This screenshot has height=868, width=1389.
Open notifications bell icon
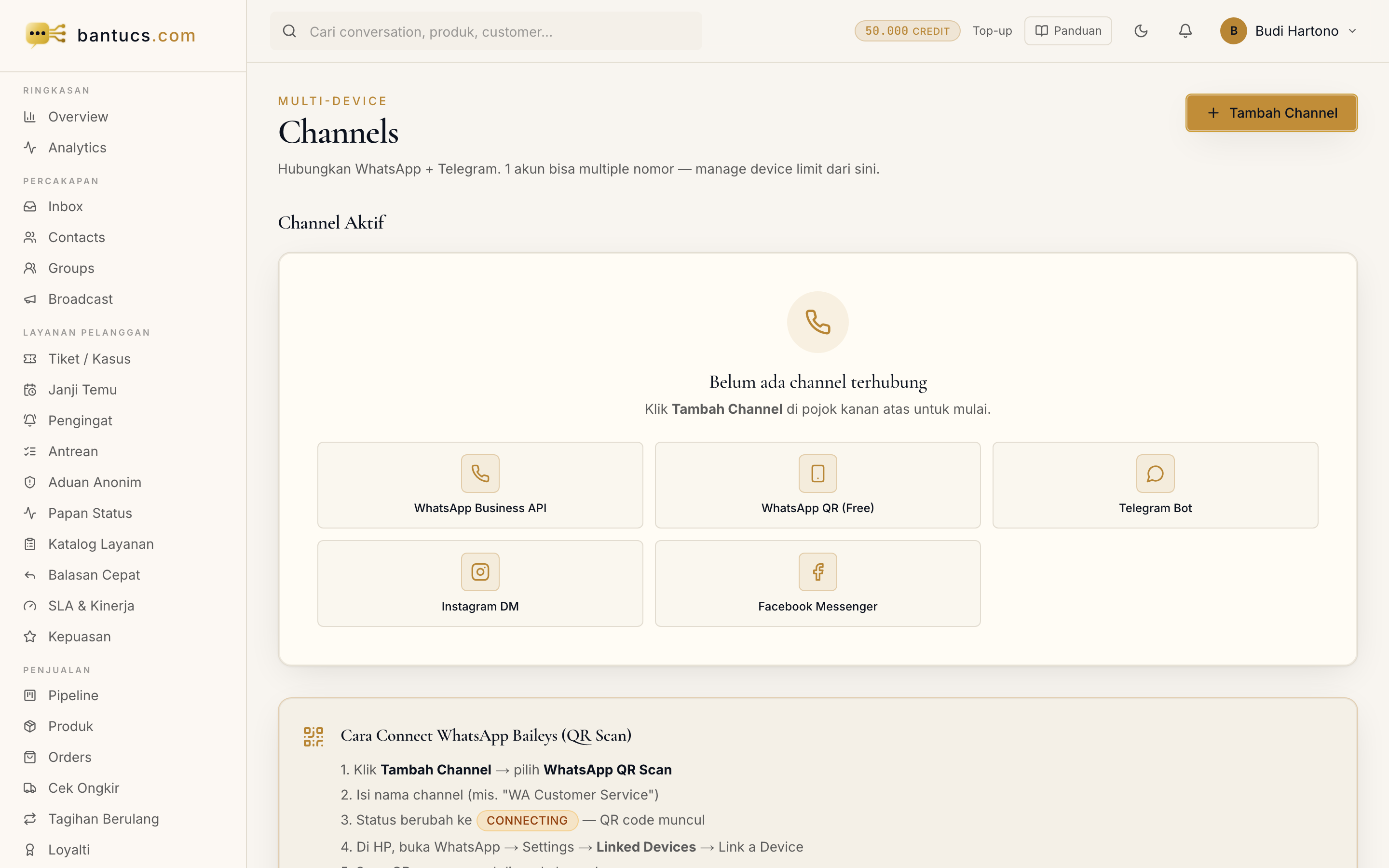[x=1185, y=31]
